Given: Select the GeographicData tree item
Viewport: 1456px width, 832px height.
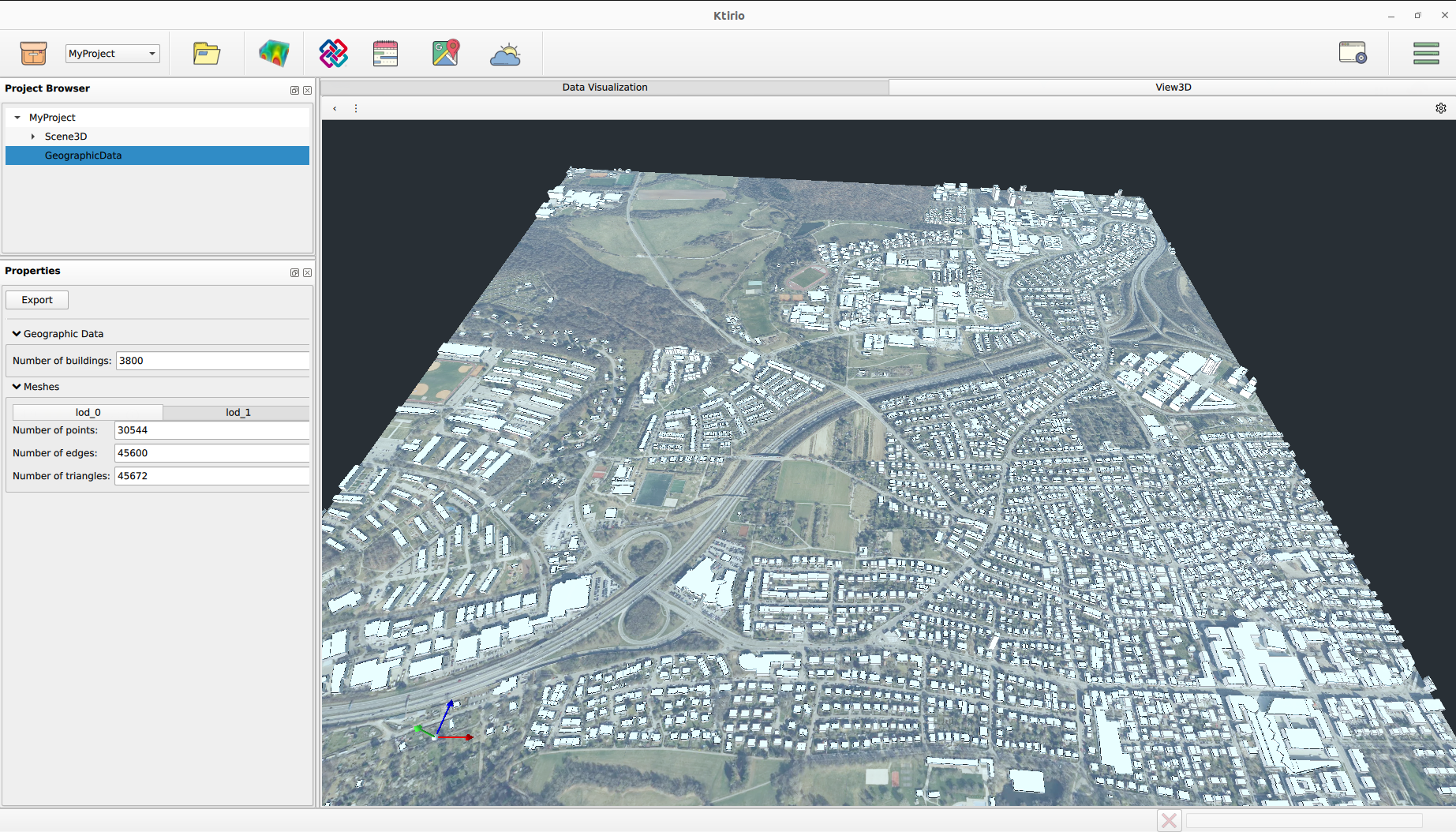Looking at the screenshot, I should pyautogui.click(x=157, y=156).
